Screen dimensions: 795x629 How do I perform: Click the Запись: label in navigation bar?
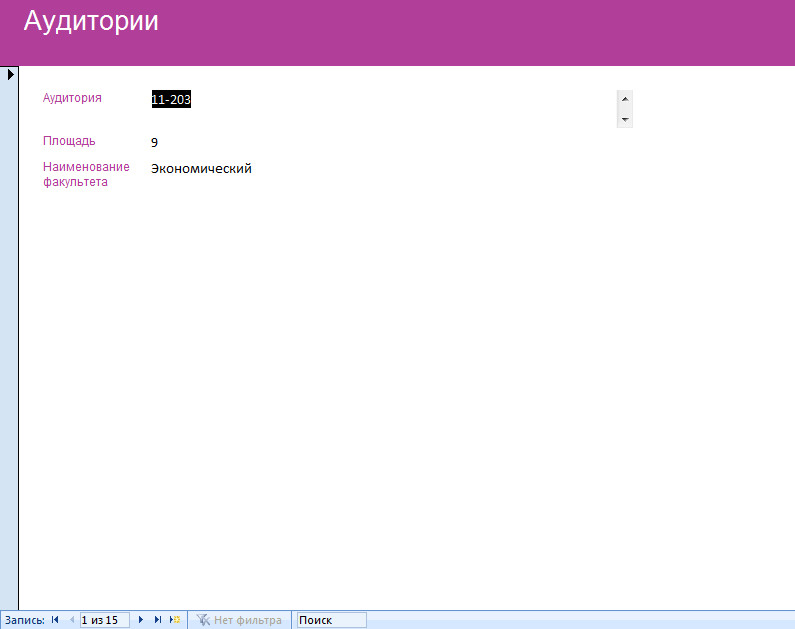point(25,620)
